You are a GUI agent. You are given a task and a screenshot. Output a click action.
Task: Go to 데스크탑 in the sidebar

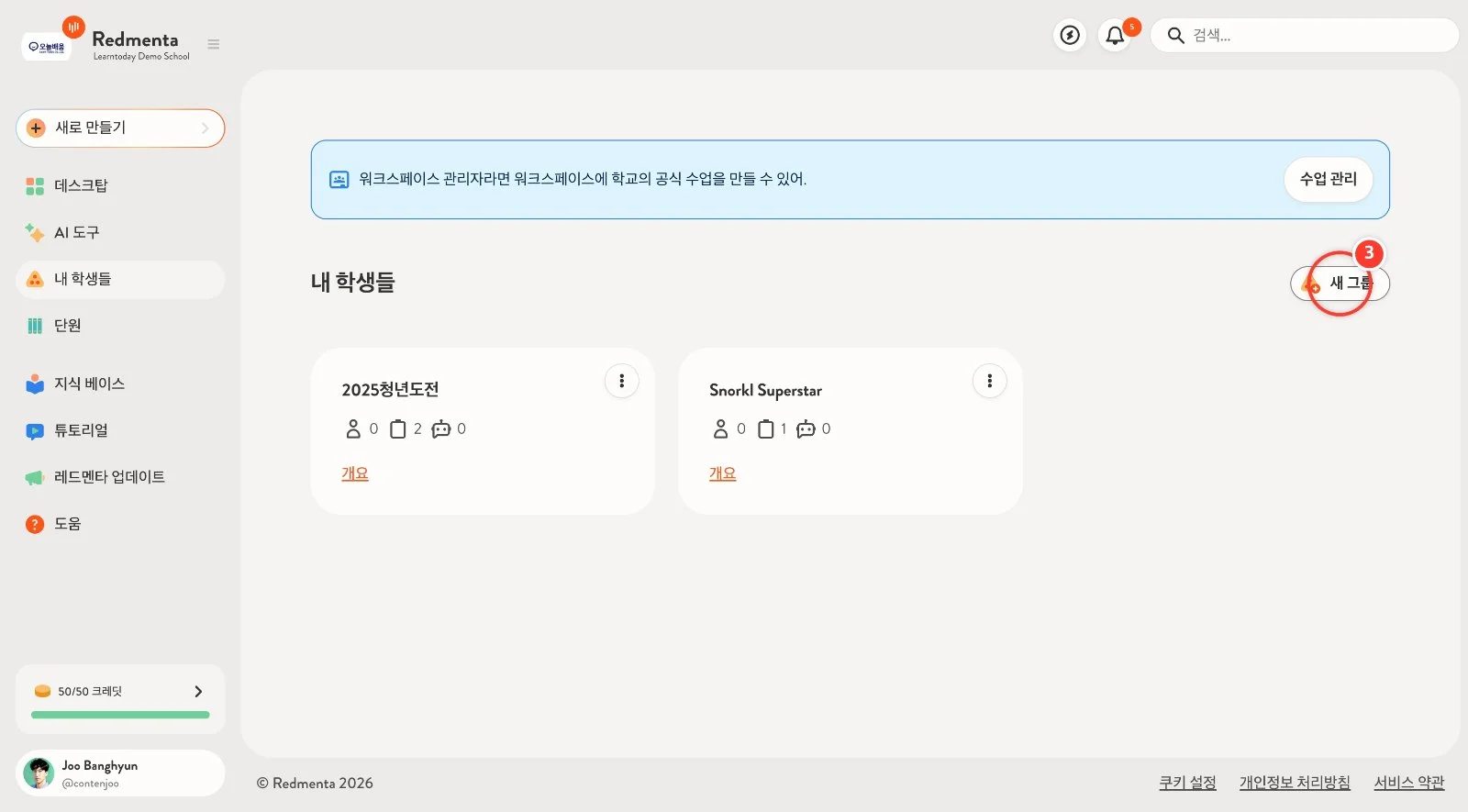[120, 186]
